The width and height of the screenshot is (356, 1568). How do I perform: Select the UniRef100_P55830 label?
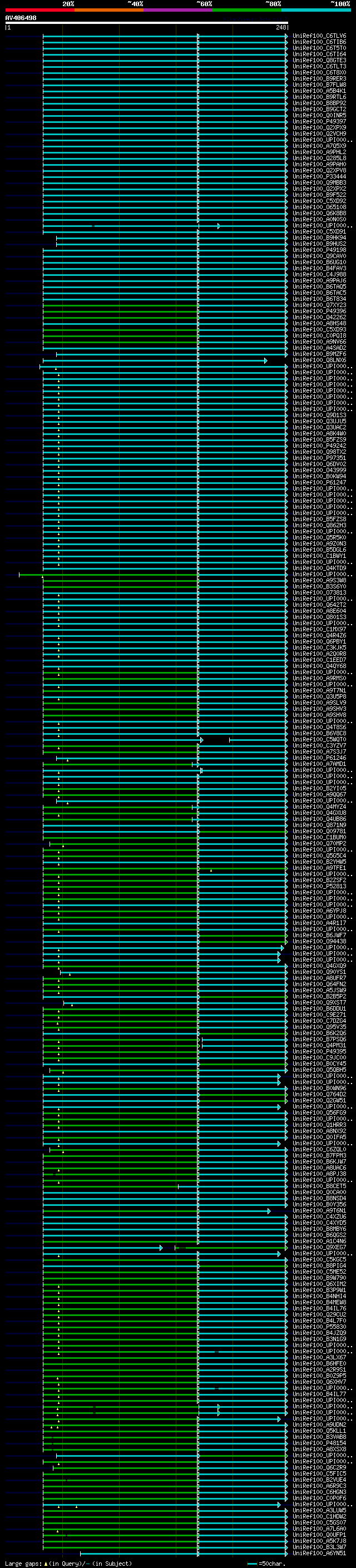[x=319, y=1327]
